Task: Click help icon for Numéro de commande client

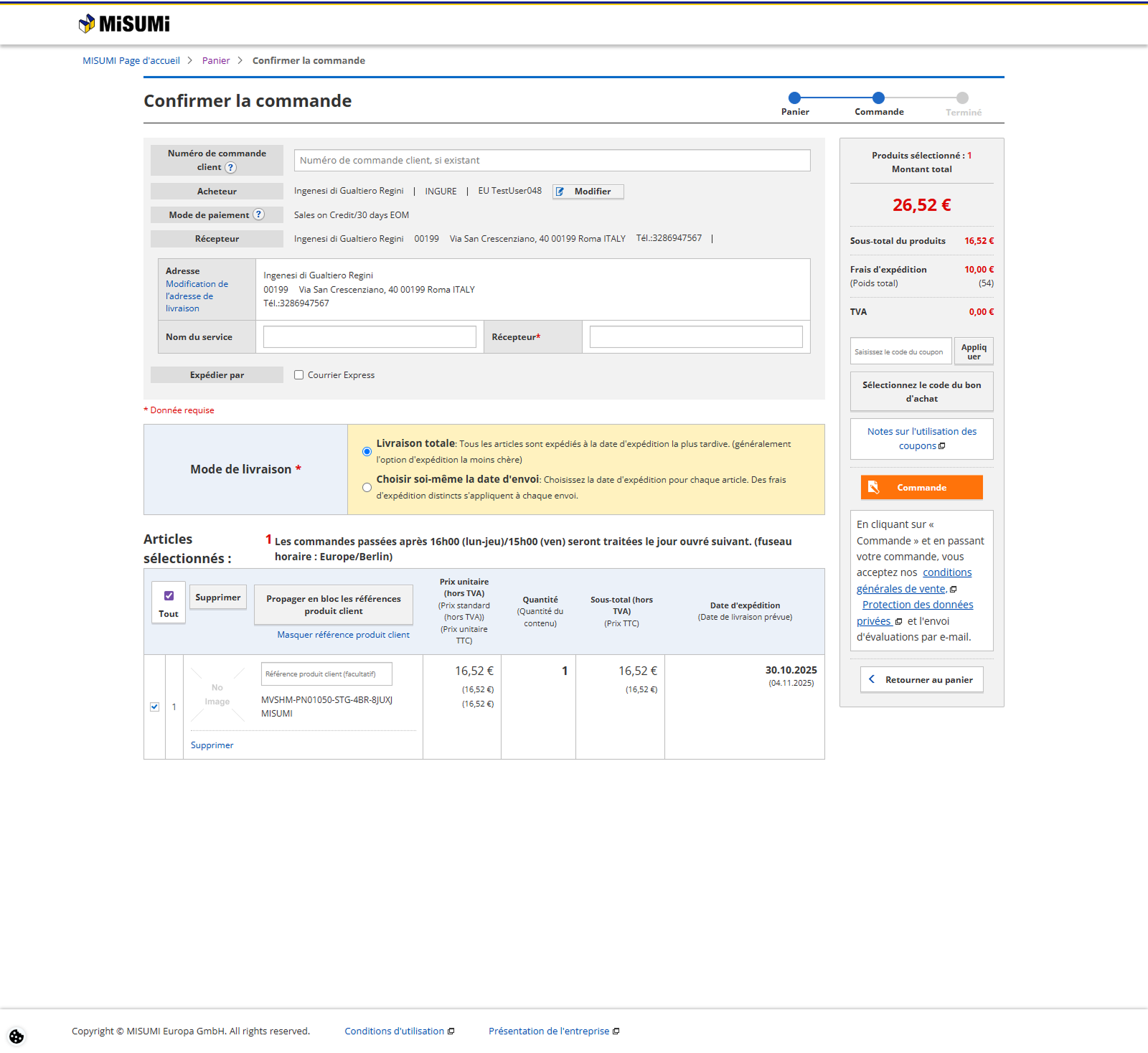Action: 230,167
